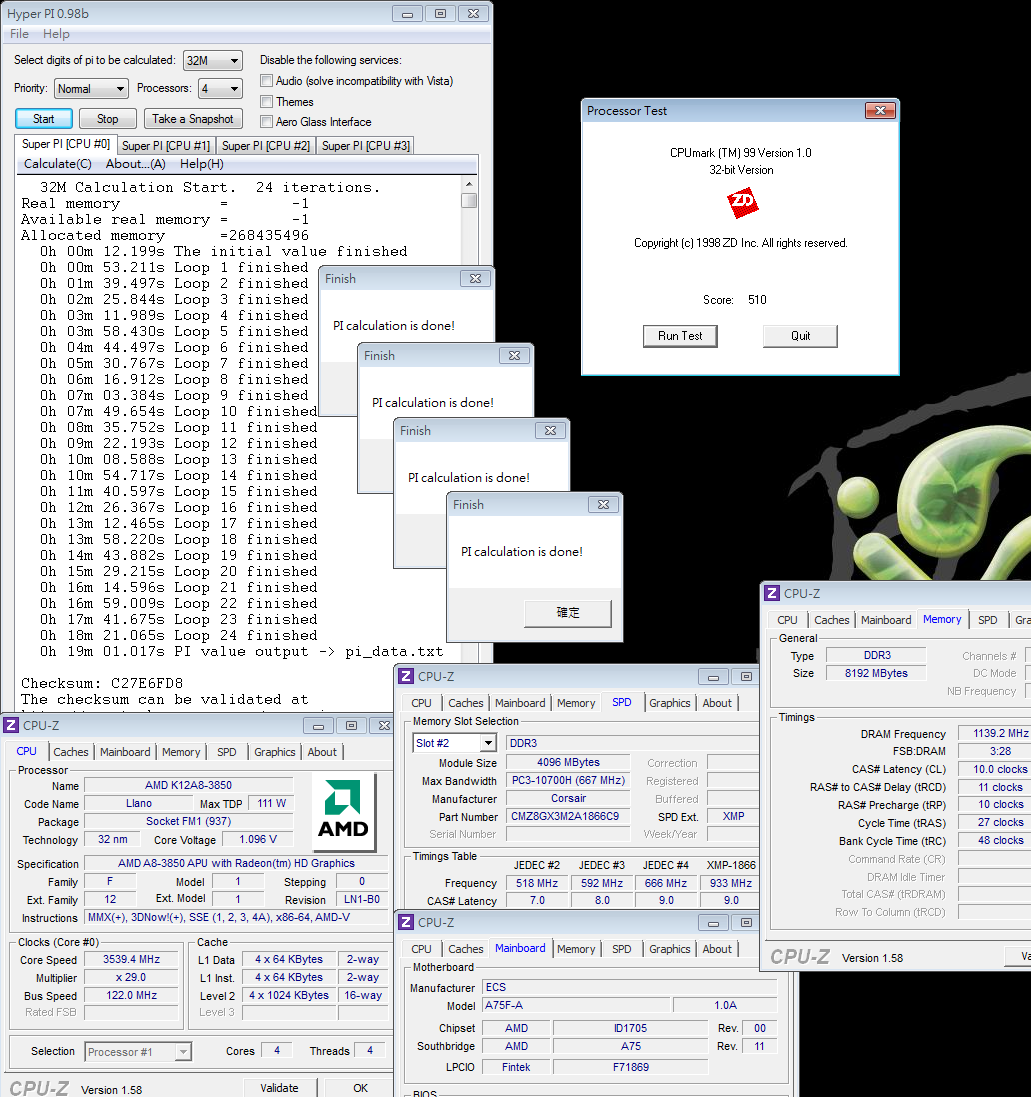Image resolution: width=1031 pixels, height=1097 pixels.
Task: Click the CPU-Z icon in the CPU window title
Action: pos(12,726)
